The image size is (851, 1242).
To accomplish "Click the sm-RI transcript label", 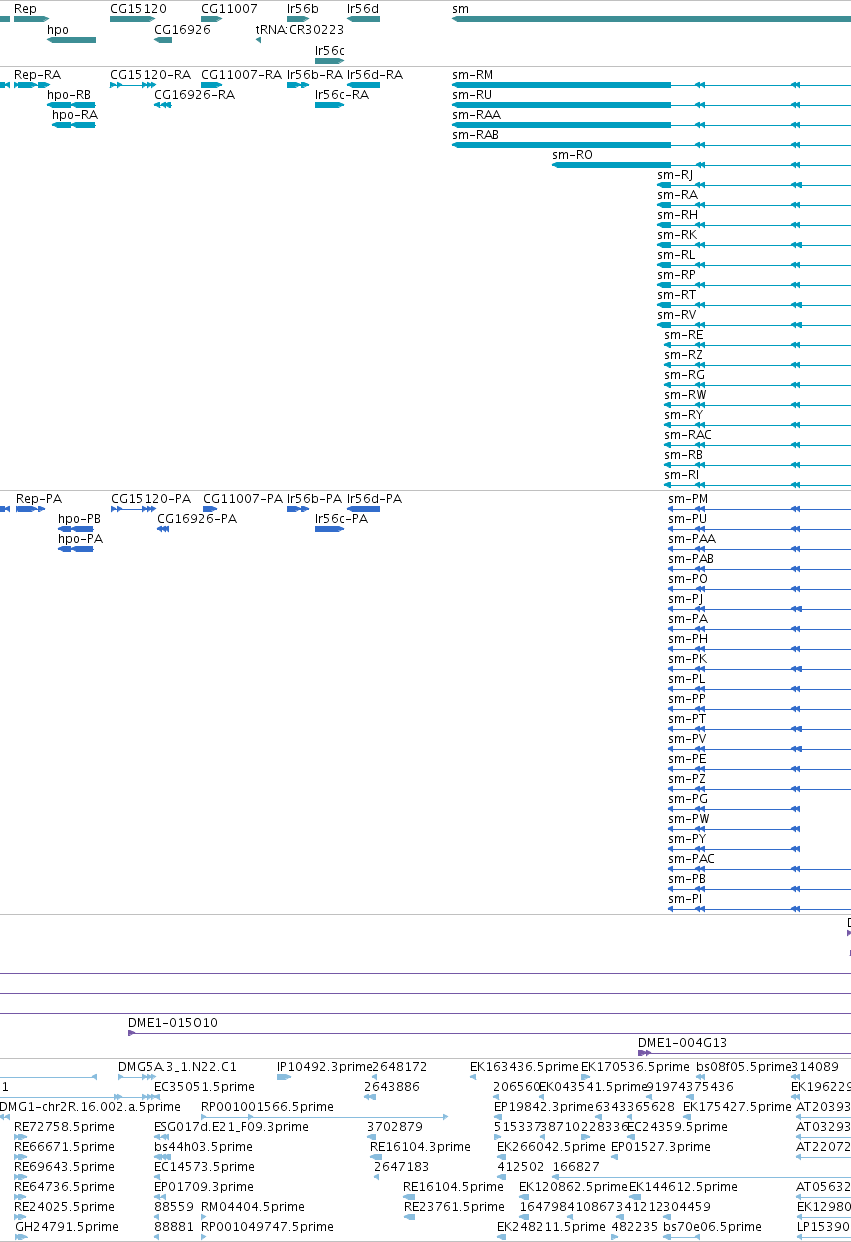I will pyautogui.click(x=682, y=474).
